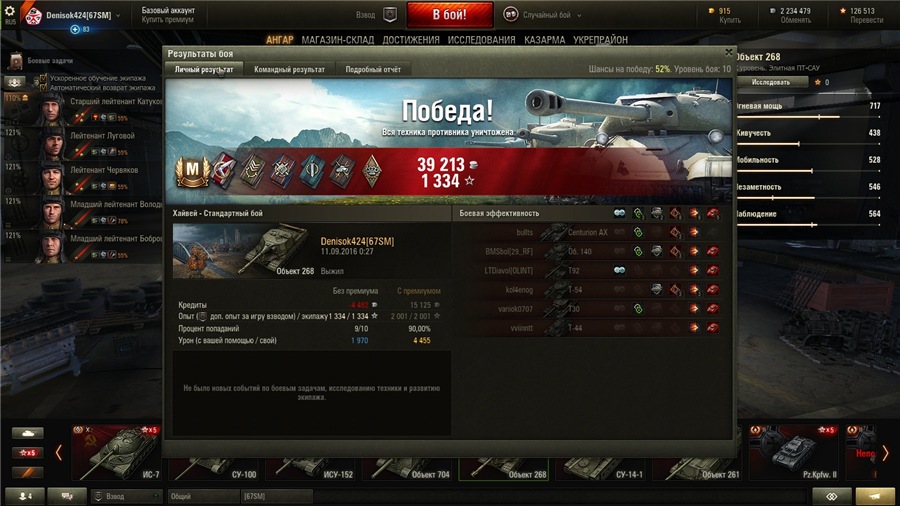Click the spotted-enemies binoculars column icon
This screenshot has height=506, width=900.
[x=619, y=213]
